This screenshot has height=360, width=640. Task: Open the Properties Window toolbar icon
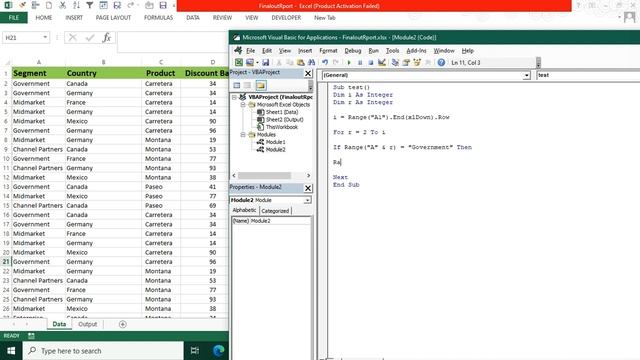pyautogui.click(x=406, y=62)
